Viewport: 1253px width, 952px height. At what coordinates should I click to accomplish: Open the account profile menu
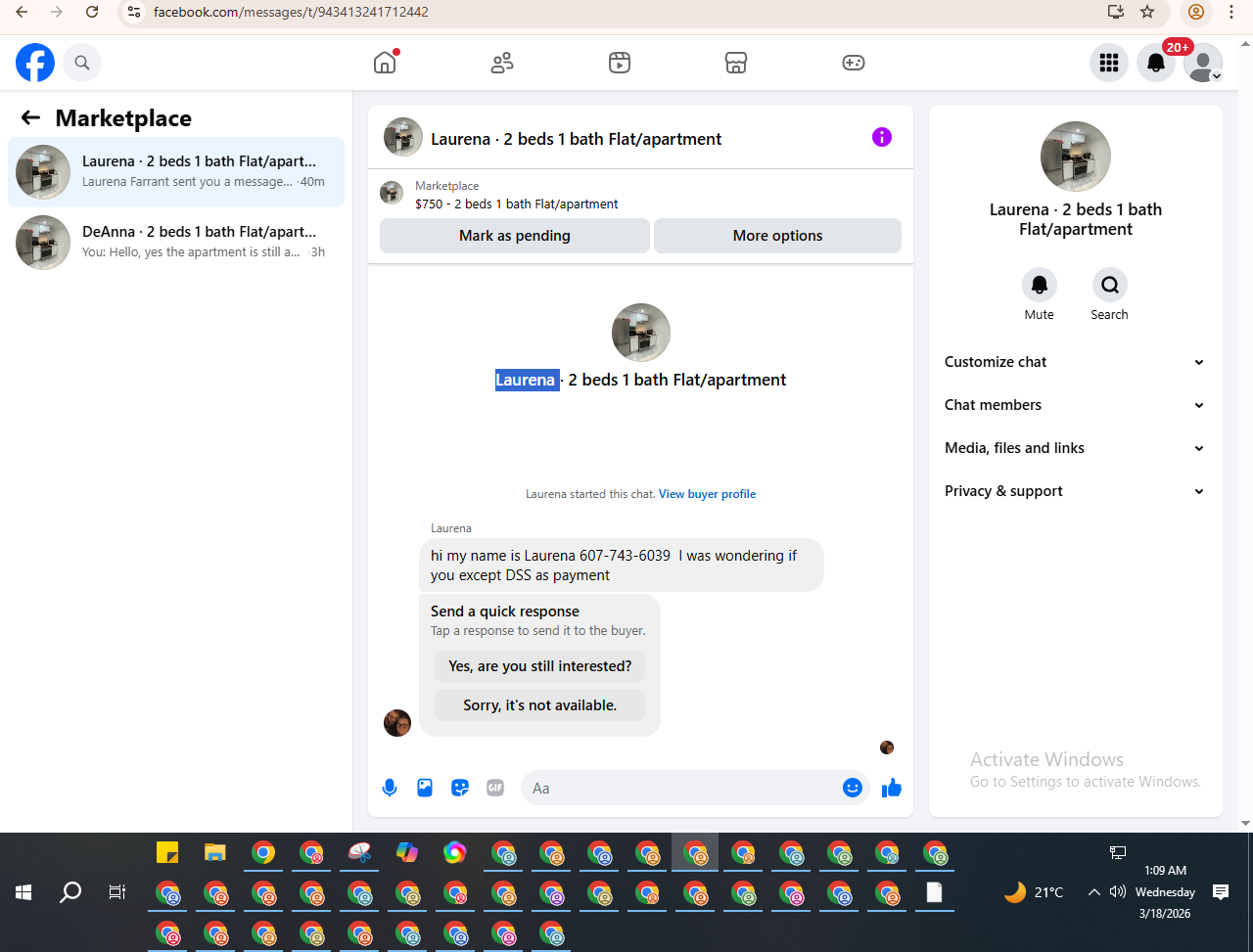pos(1203,63)
